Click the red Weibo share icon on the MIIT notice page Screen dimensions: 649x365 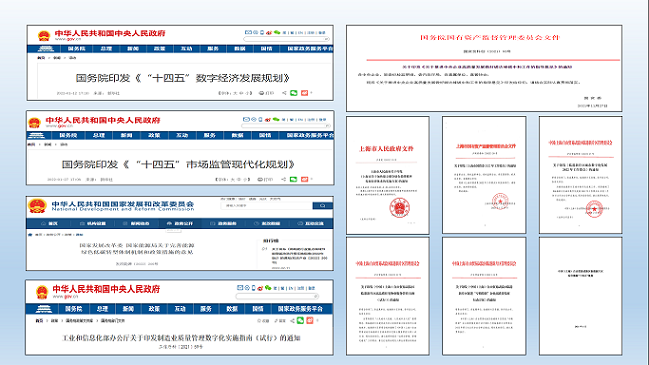coord(310,320)
